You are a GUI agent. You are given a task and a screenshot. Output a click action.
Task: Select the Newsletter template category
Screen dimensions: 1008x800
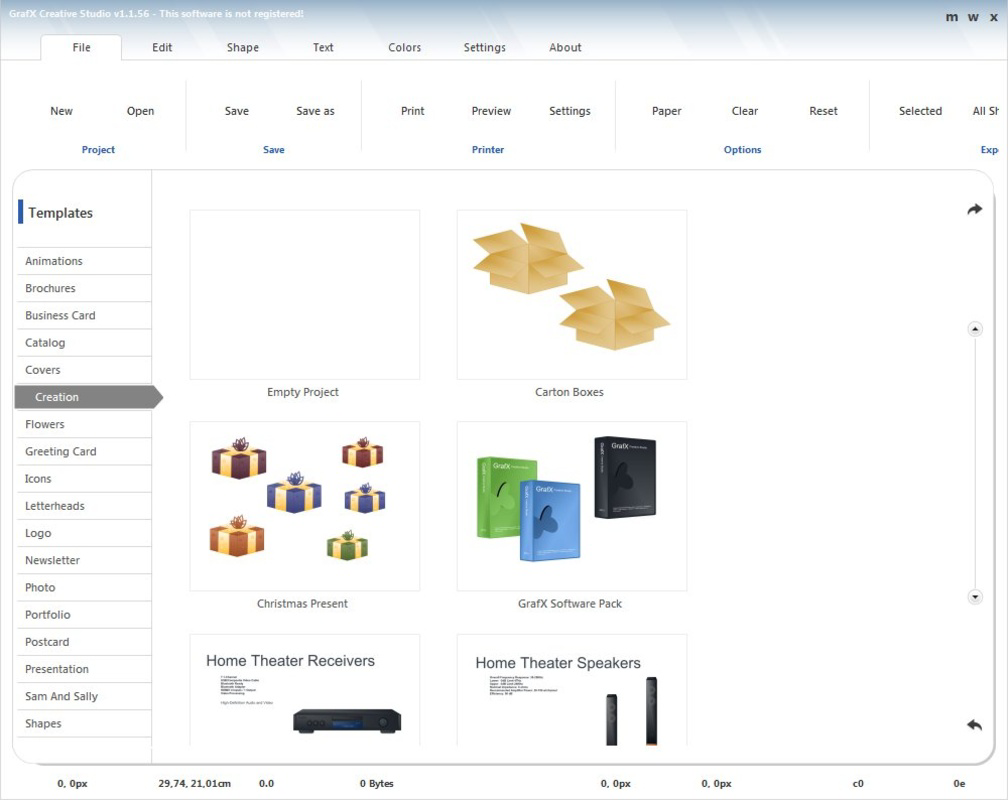(x=84, y=560)
